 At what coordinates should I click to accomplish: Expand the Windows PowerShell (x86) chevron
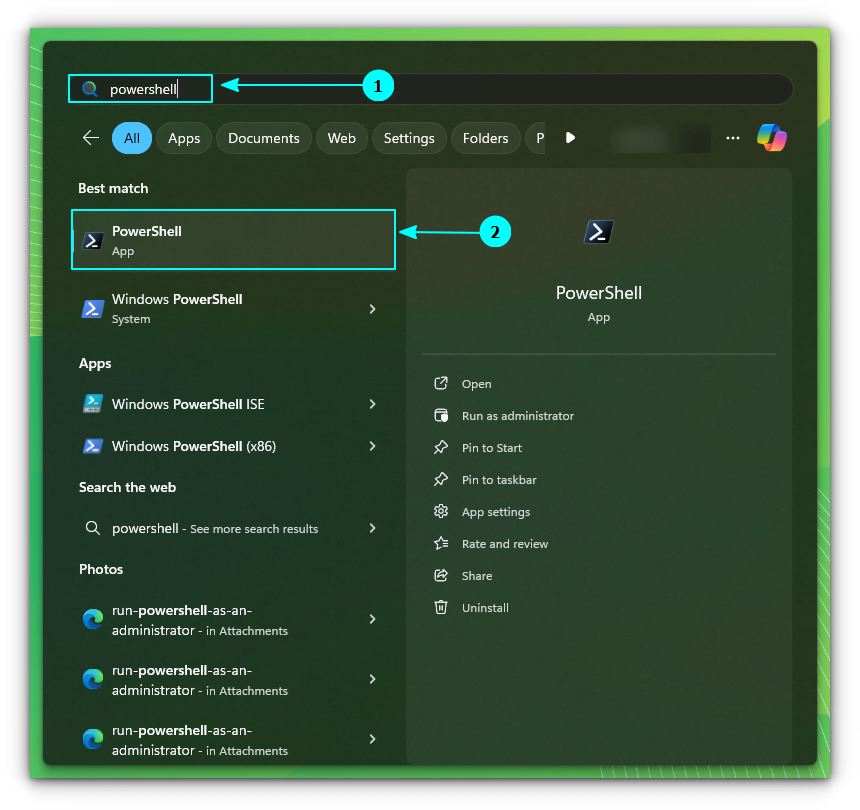372,446
